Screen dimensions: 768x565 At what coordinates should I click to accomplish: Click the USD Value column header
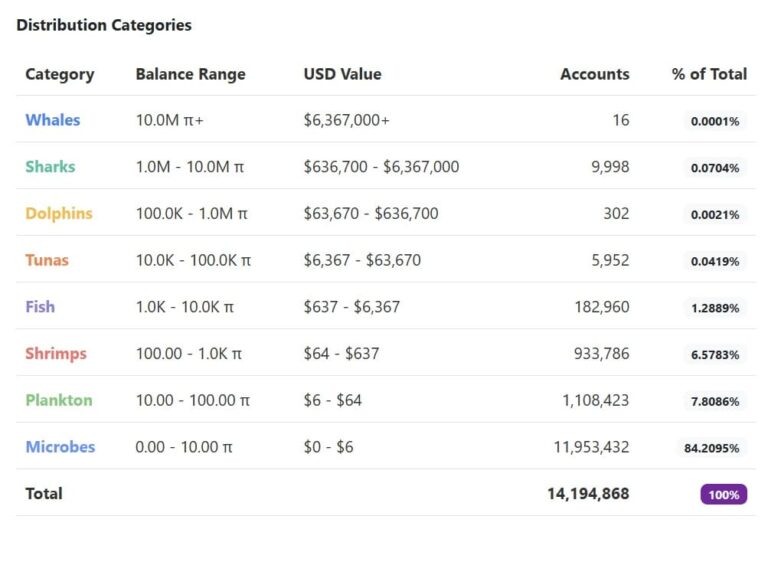tap(342, 74)
